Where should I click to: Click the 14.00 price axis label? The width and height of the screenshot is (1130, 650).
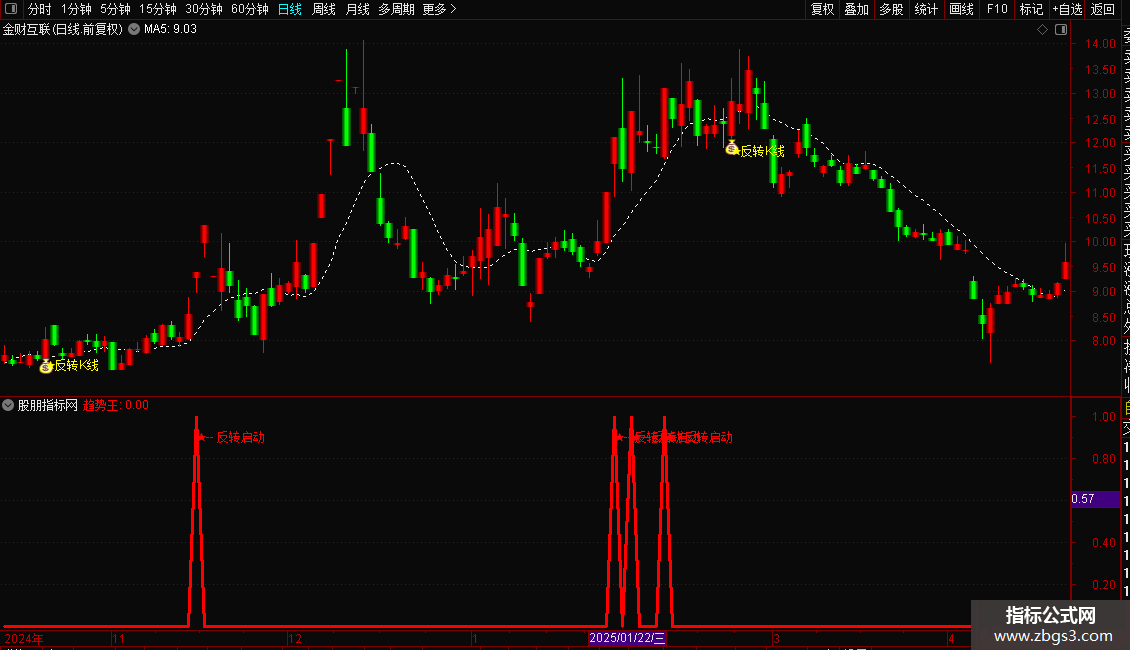[1100, 44]
